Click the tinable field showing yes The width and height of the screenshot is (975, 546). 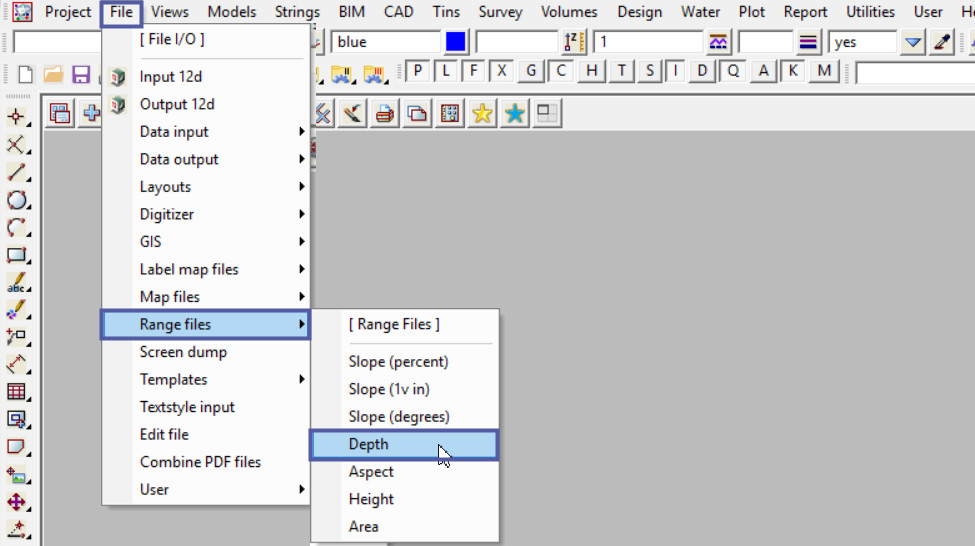pos(863,42)
